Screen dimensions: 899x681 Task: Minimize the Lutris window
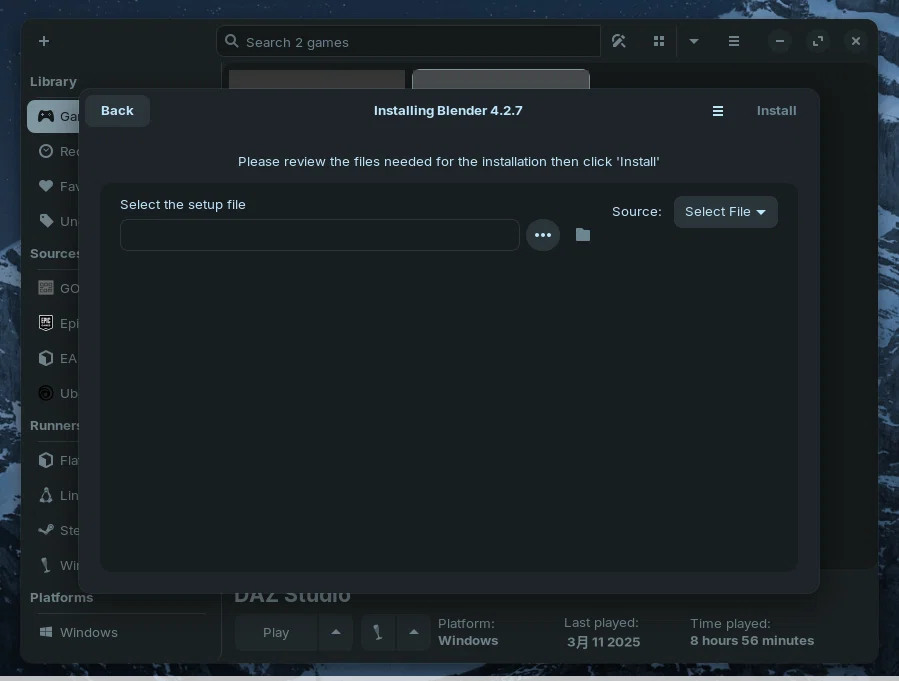(780, 41)
